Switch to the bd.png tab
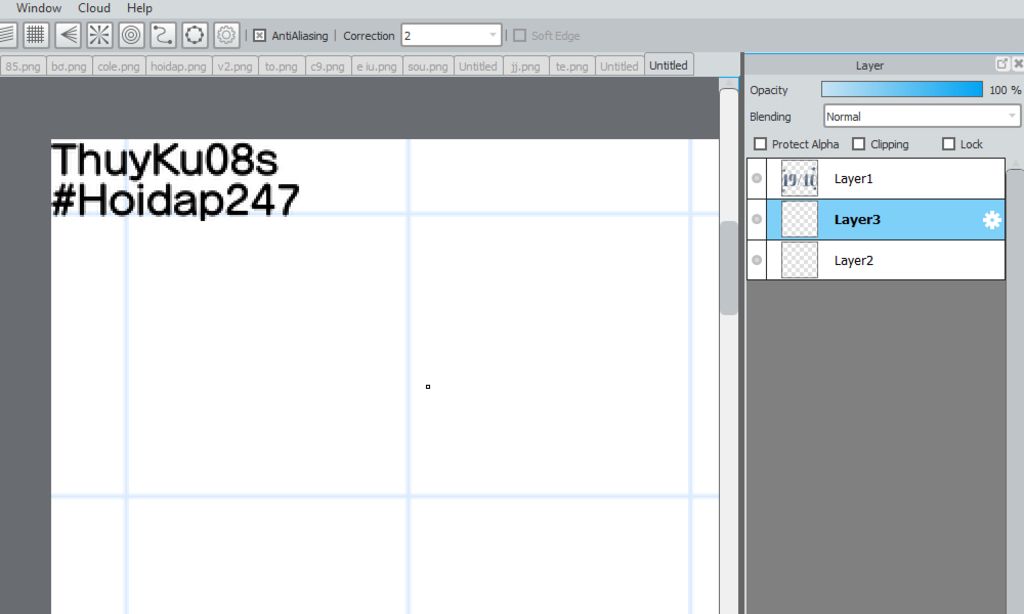This screenshot has width=1024, height=614. point(69,67)
